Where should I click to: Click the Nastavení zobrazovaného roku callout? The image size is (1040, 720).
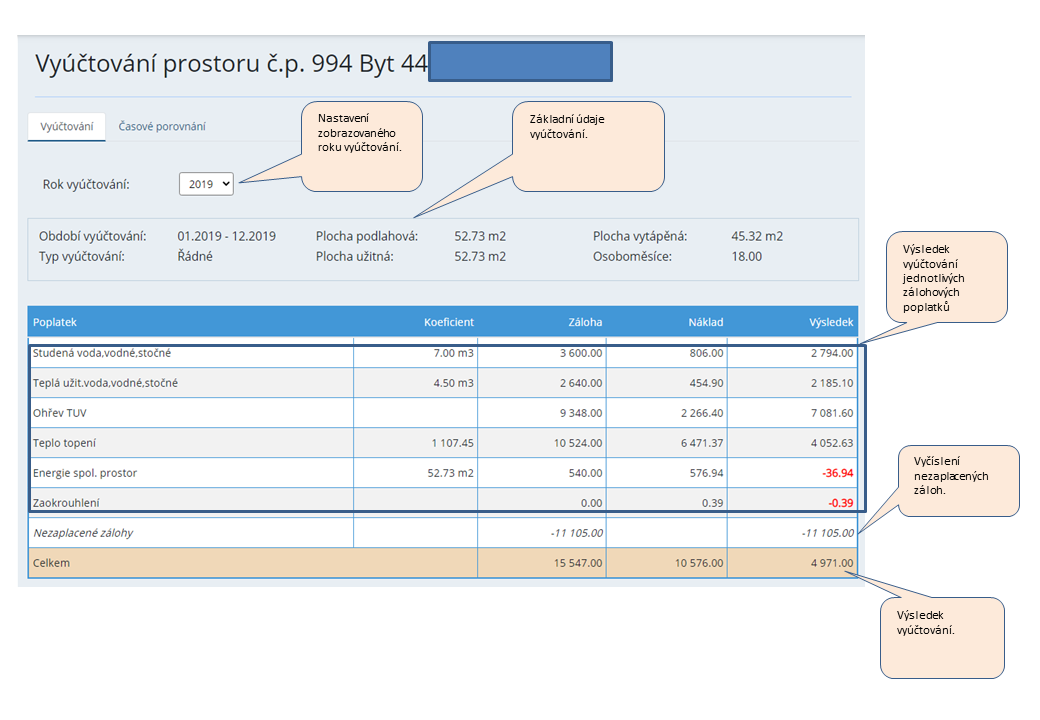coord(361,146)
